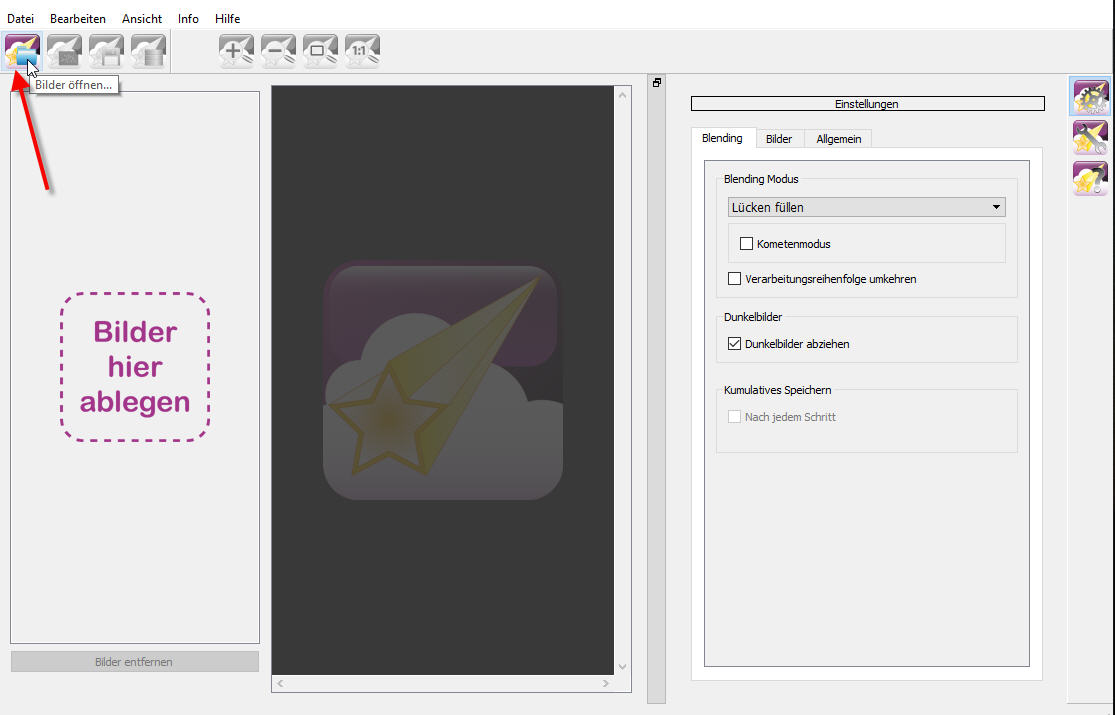Open the gear settings icon in right sidebar

pos(1090,97)
